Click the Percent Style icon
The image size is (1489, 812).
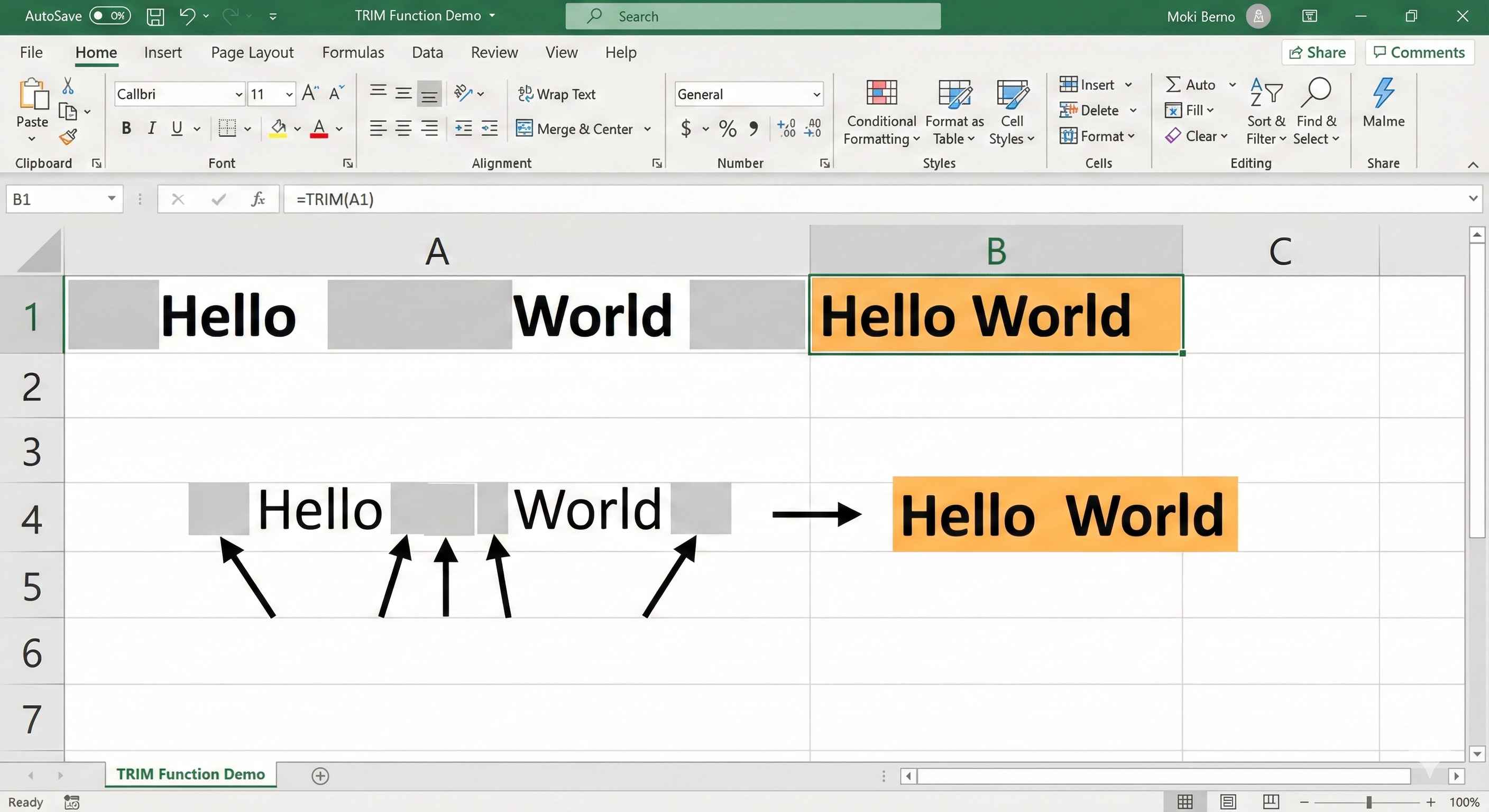(728, 128)
